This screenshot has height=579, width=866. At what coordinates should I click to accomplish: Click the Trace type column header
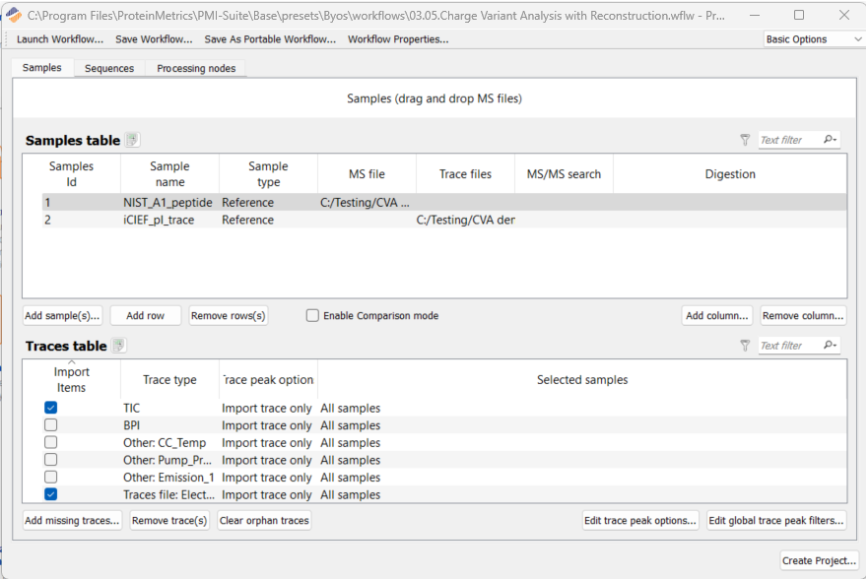pos(170,379)
